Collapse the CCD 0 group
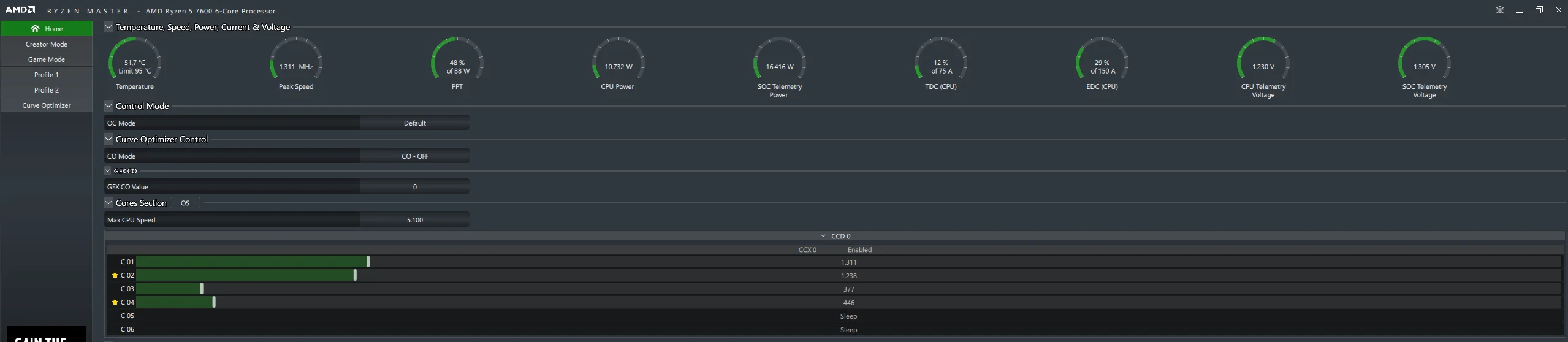1568x342 pixels. click(x=823, y=236)
